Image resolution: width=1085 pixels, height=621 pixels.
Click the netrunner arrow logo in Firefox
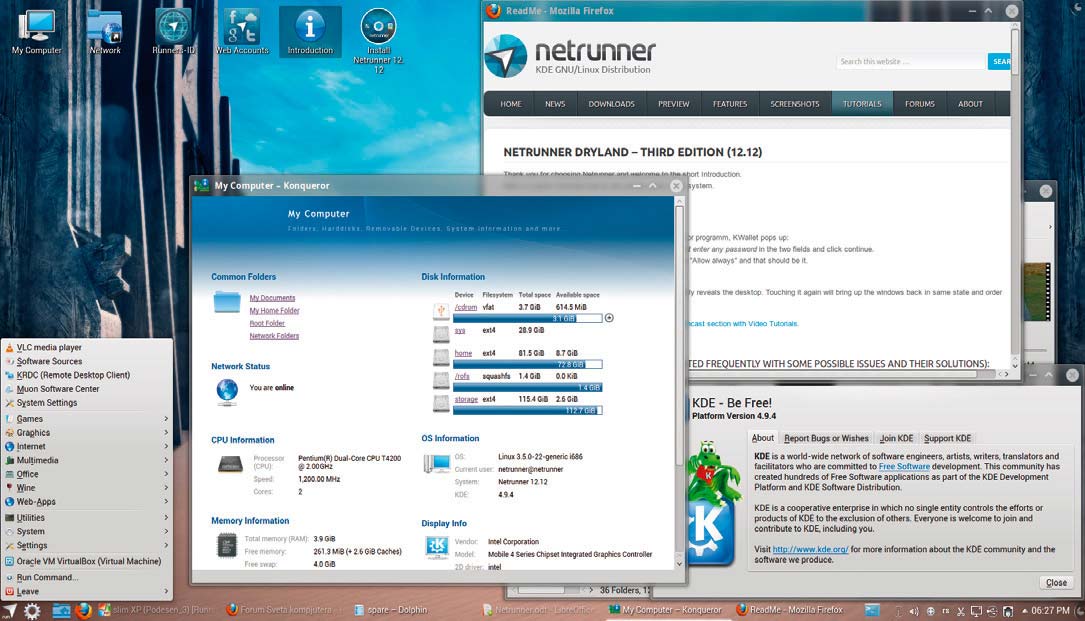point(506,57)
